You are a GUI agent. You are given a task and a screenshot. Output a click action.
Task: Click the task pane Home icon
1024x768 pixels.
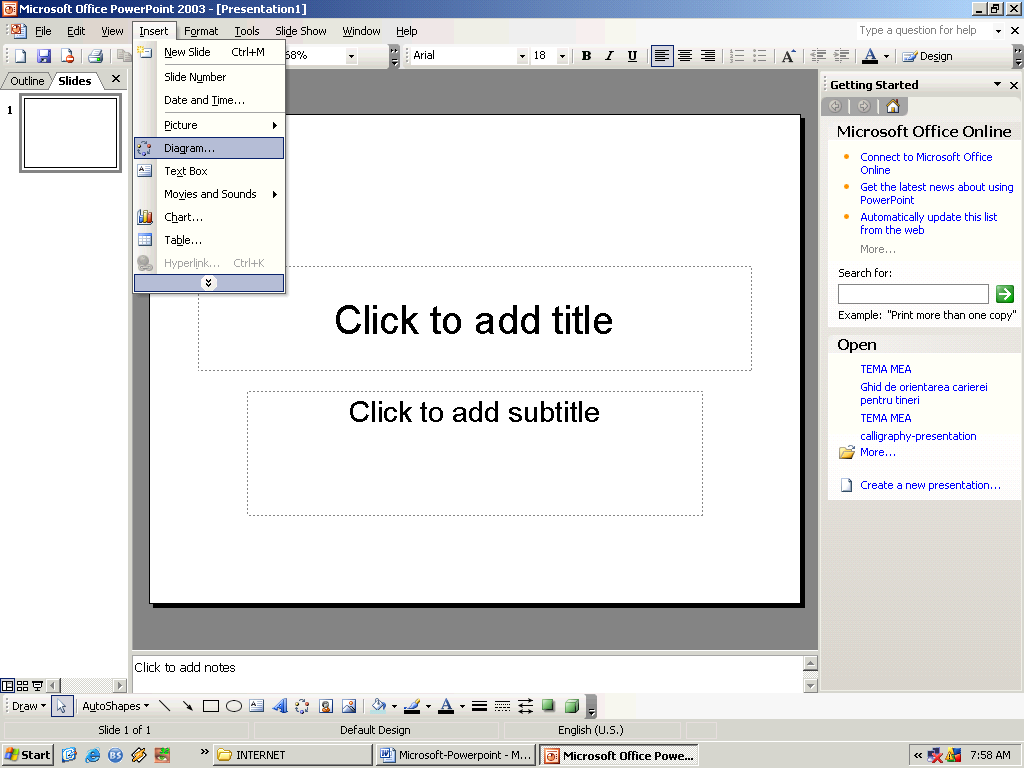point(893,106)
